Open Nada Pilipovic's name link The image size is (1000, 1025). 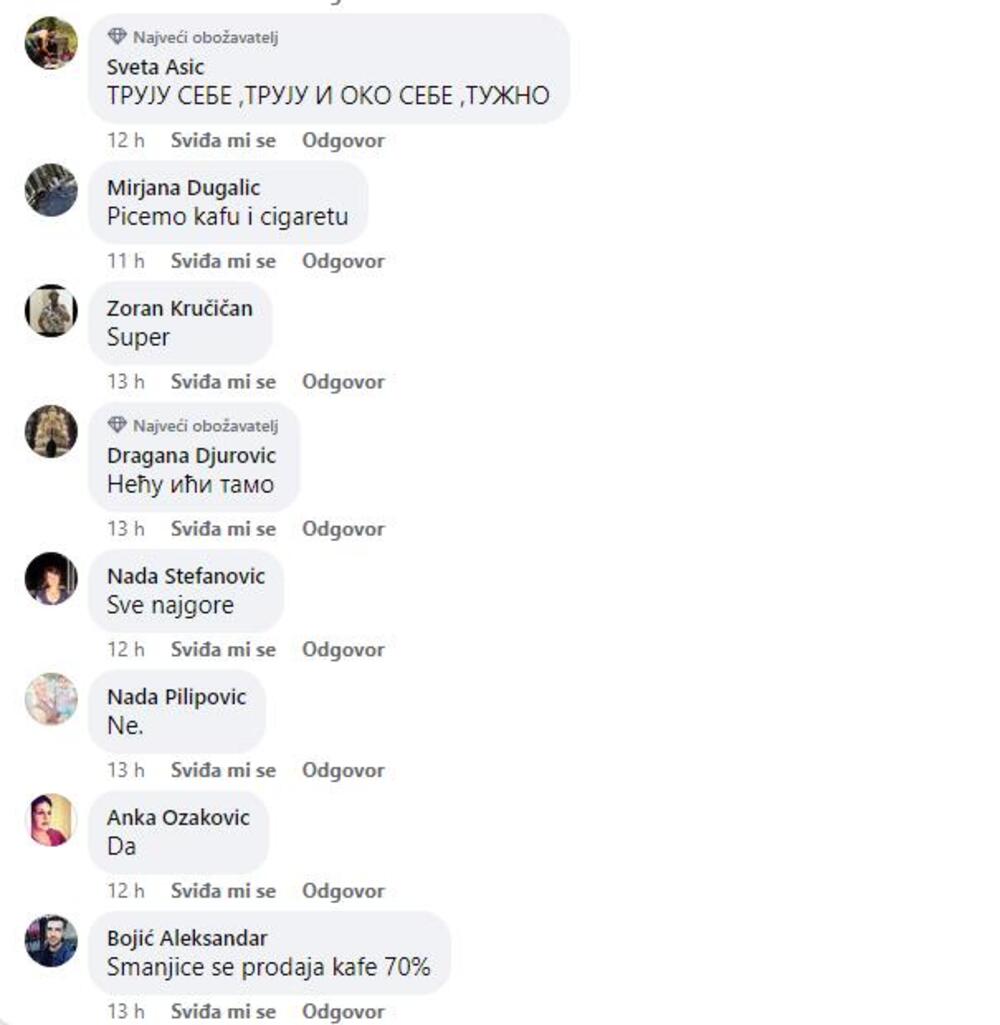pos(176,697)
